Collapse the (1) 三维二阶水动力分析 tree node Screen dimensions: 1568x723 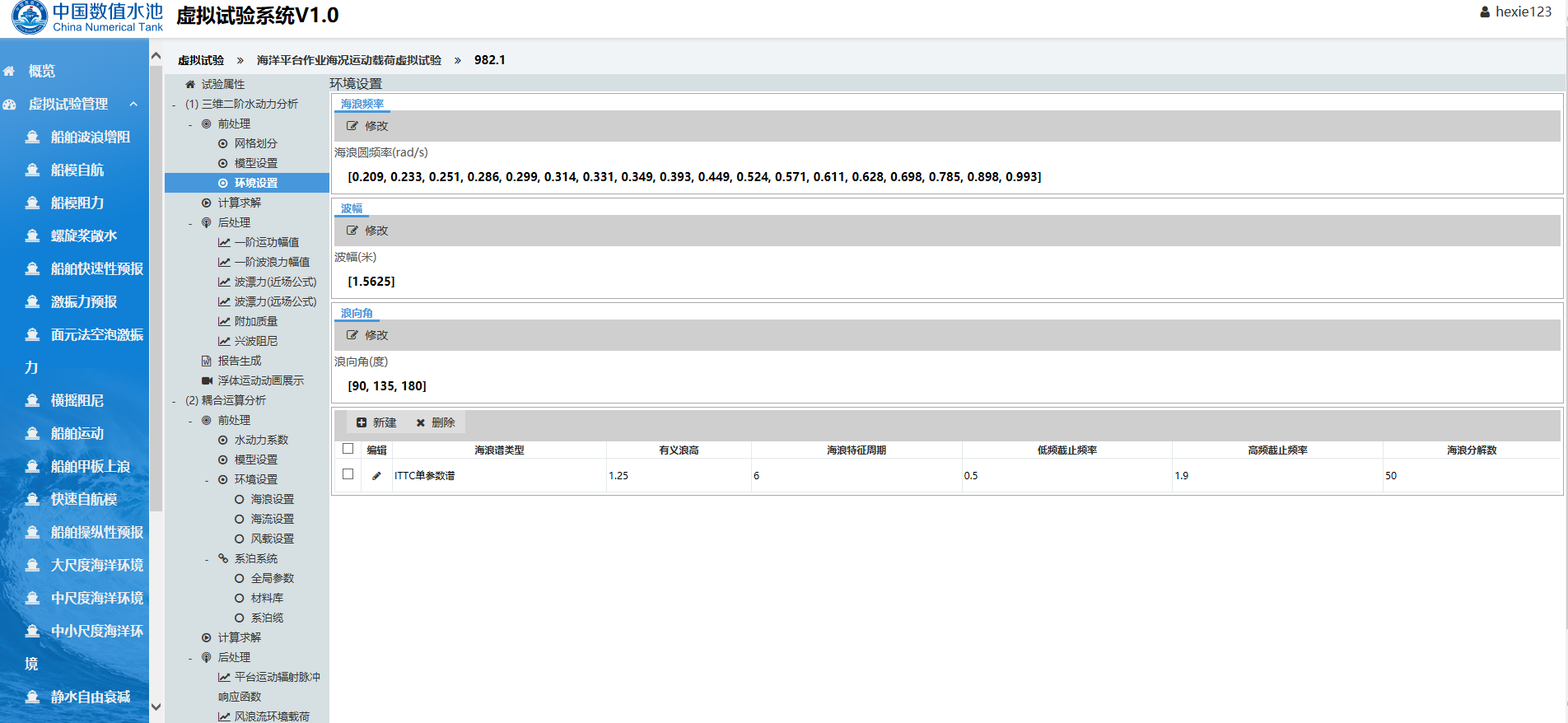coord(174,105)
